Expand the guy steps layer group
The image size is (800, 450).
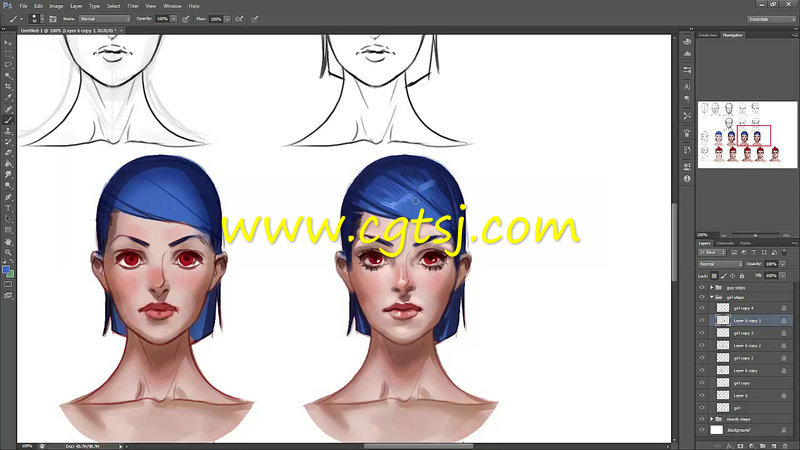712,288
